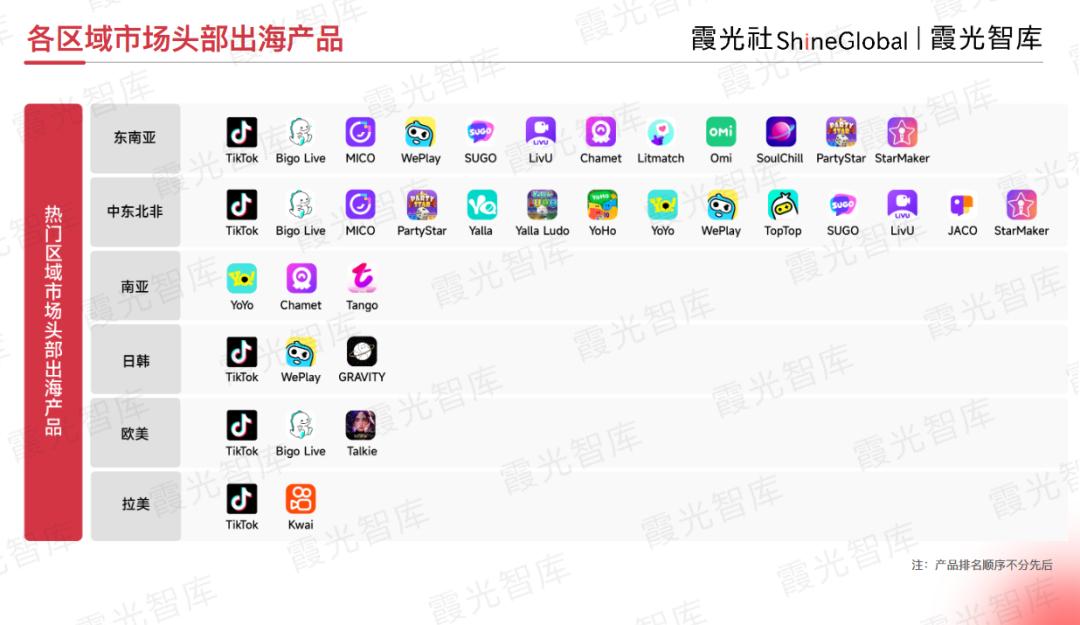Select the Omi green icon
This screenshot has height=625, width=1080.
point(720,132)
